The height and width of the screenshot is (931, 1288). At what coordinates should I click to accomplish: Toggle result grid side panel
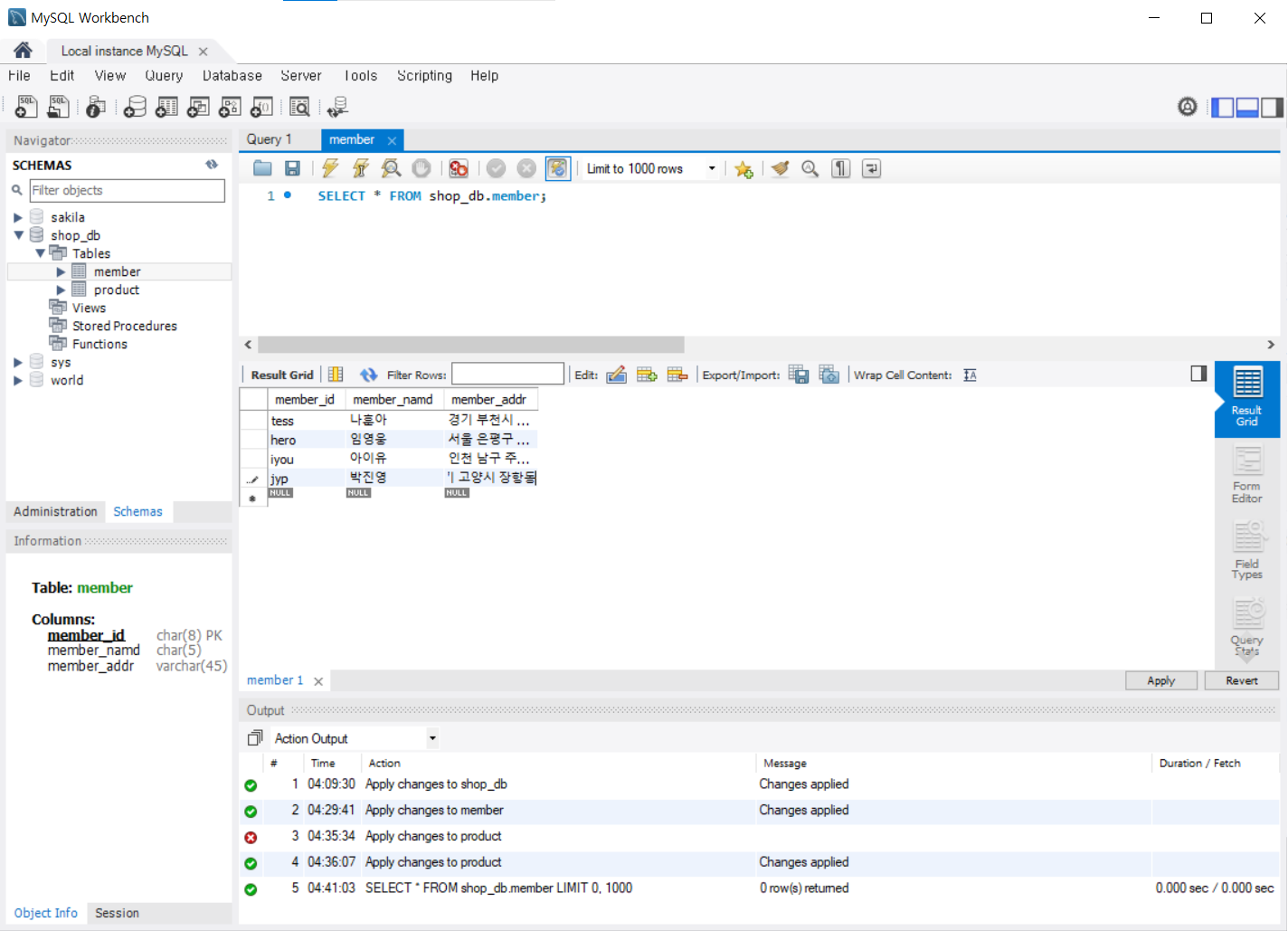[1198, 374]
